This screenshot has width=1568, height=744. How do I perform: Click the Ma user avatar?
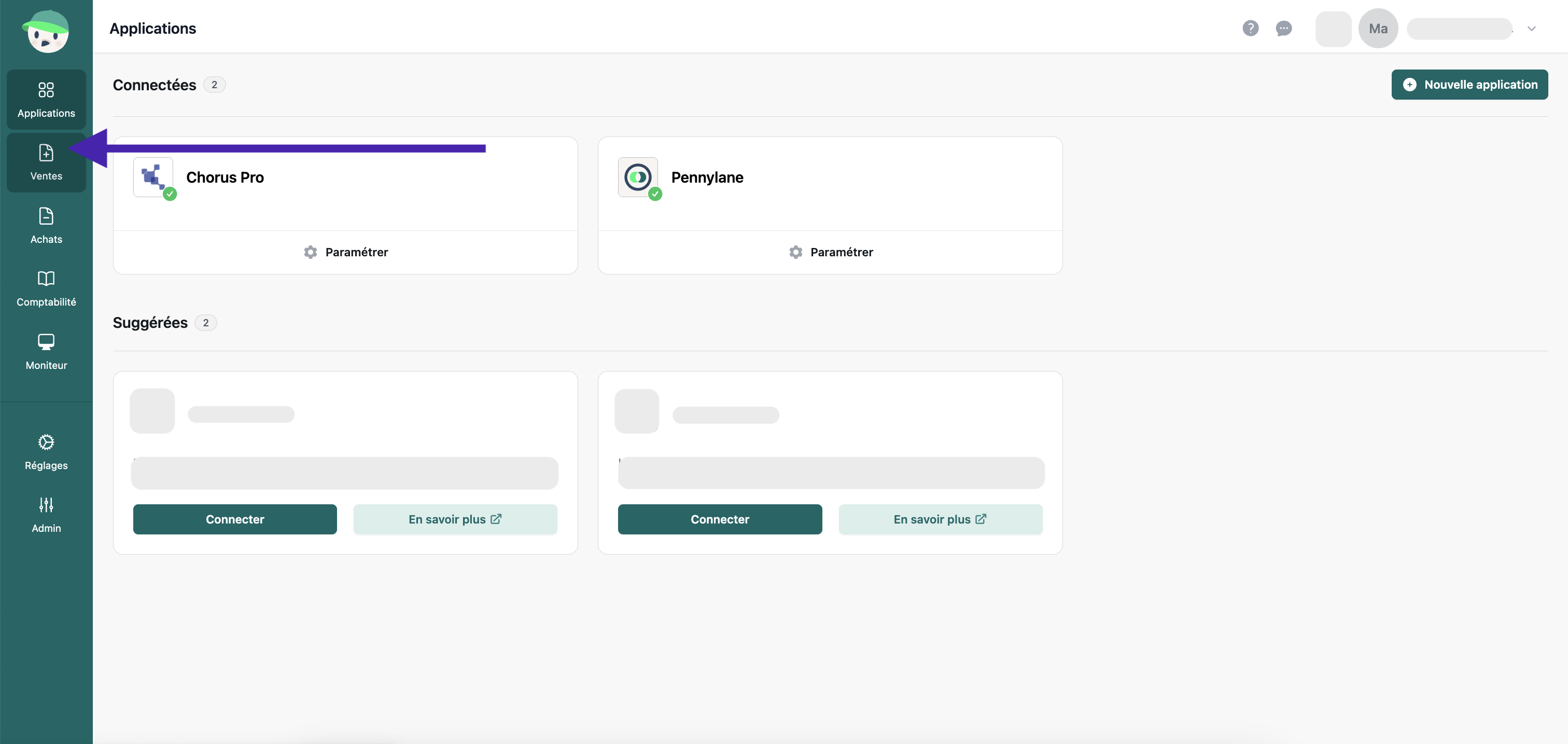tap(1378, 29)
